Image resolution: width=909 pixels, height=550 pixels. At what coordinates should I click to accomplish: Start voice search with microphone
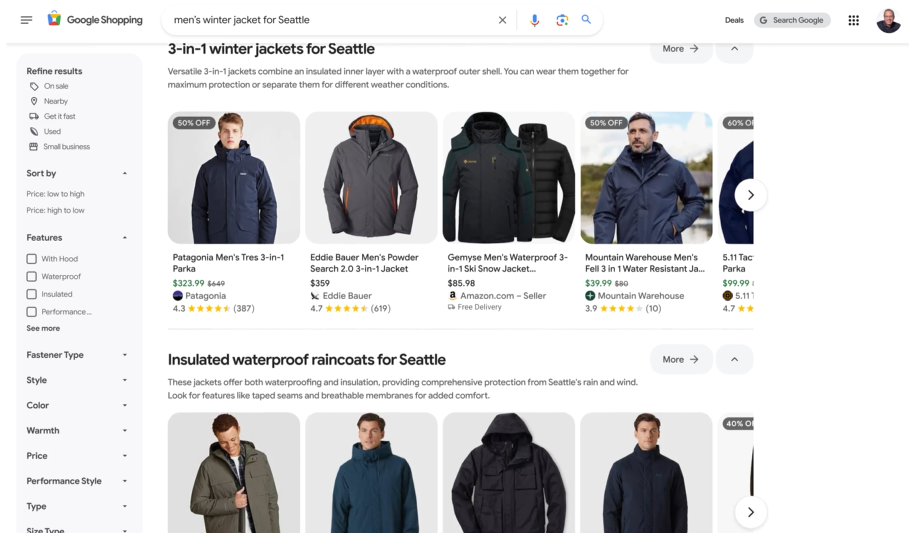coord(534,20)
